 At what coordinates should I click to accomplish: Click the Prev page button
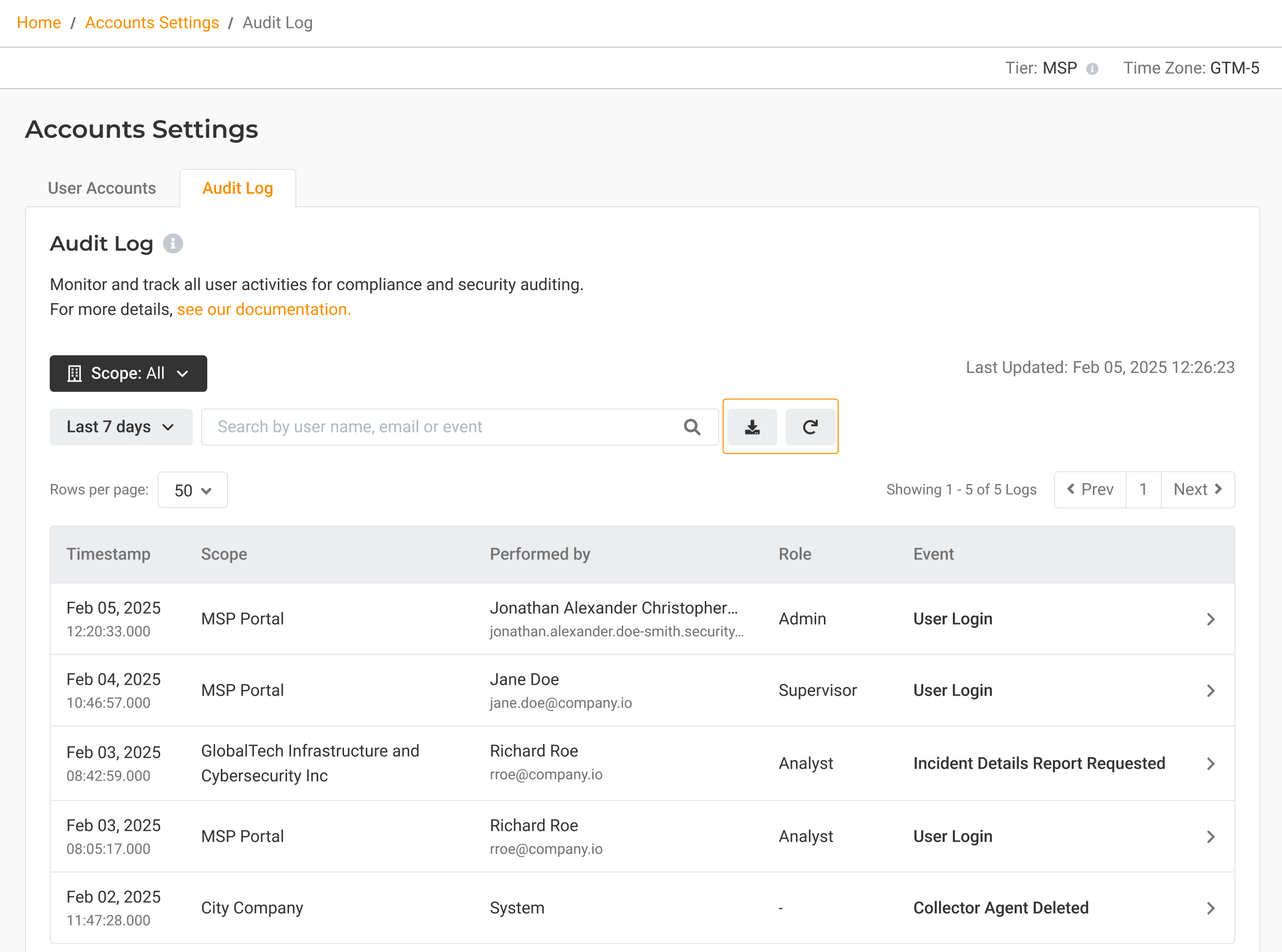1090,490
